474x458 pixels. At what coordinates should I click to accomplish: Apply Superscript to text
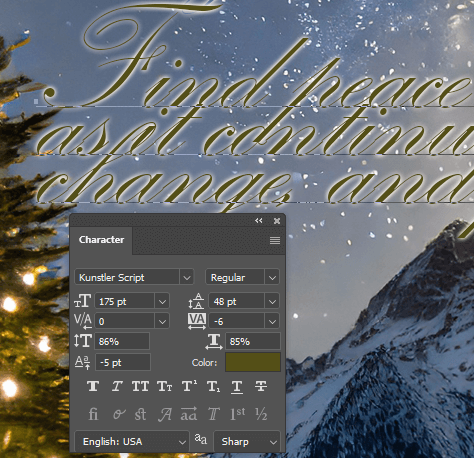click(189, 386)
